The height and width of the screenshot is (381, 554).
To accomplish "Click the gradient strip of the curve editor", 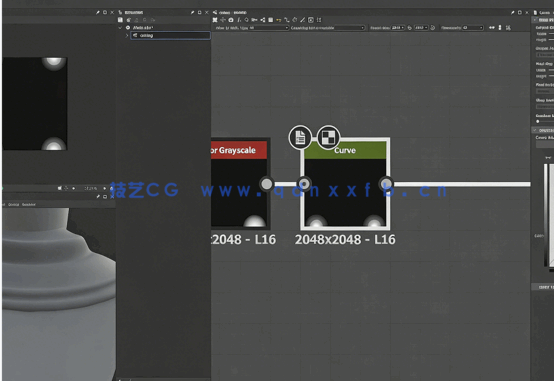I will [547, 215].
